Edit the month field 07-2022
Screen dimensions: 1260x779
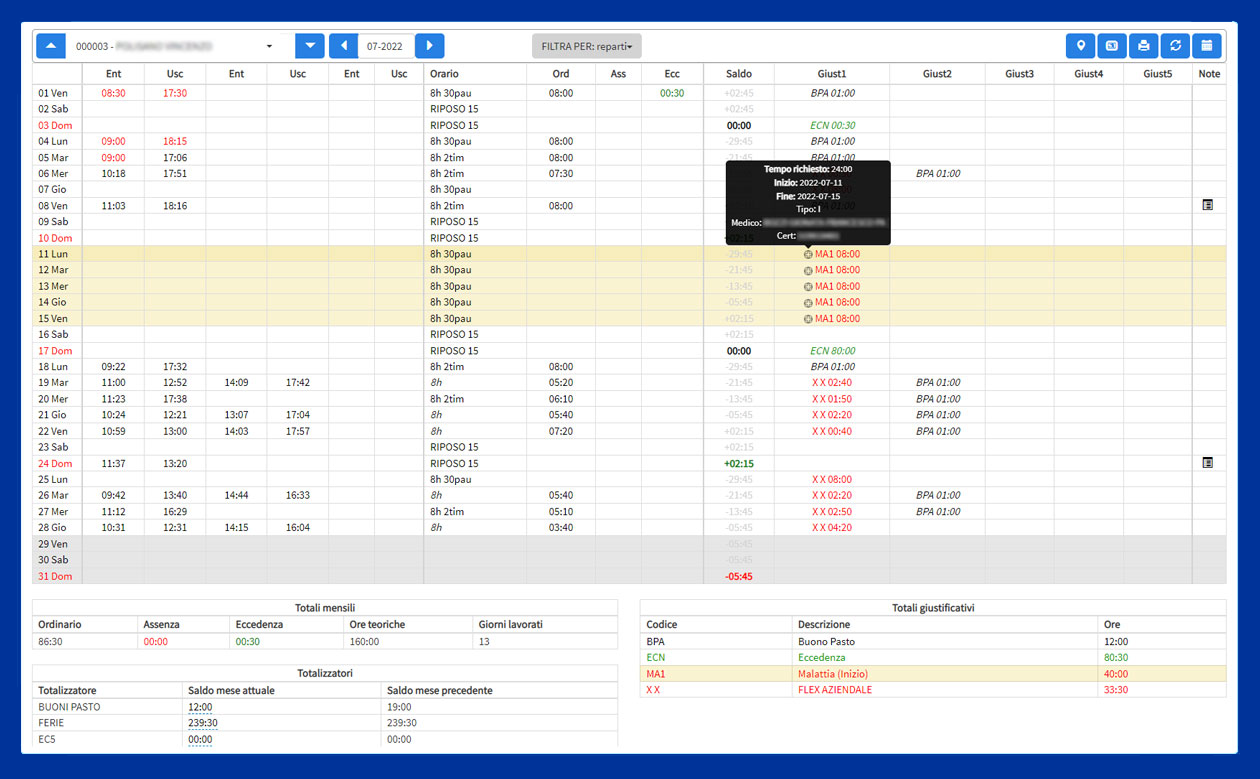click(x=386, y=46)
